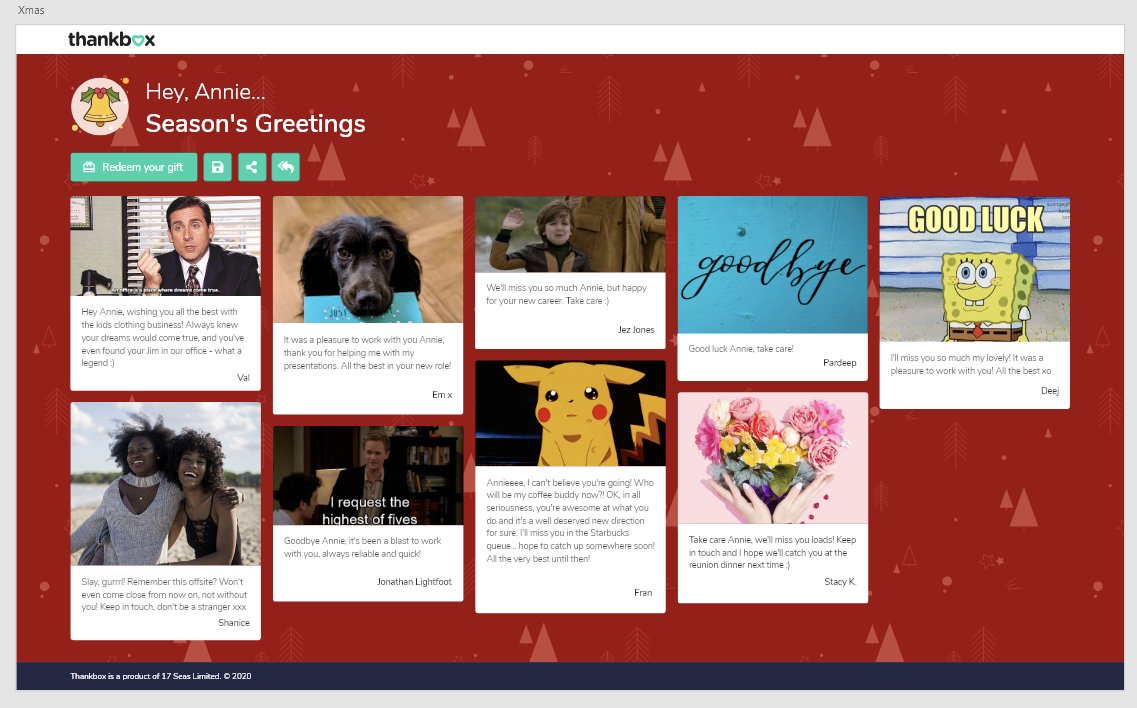Image resolution: width=1137 pixels, height=708 pixels.
Task: Click the thankbox logo
Action: pyautogui.click(x=111, y=39)
